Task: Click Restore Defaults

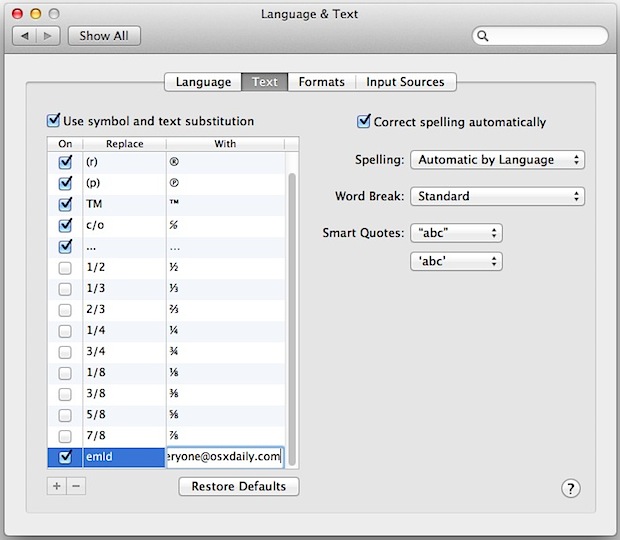Action: (239, 486)
